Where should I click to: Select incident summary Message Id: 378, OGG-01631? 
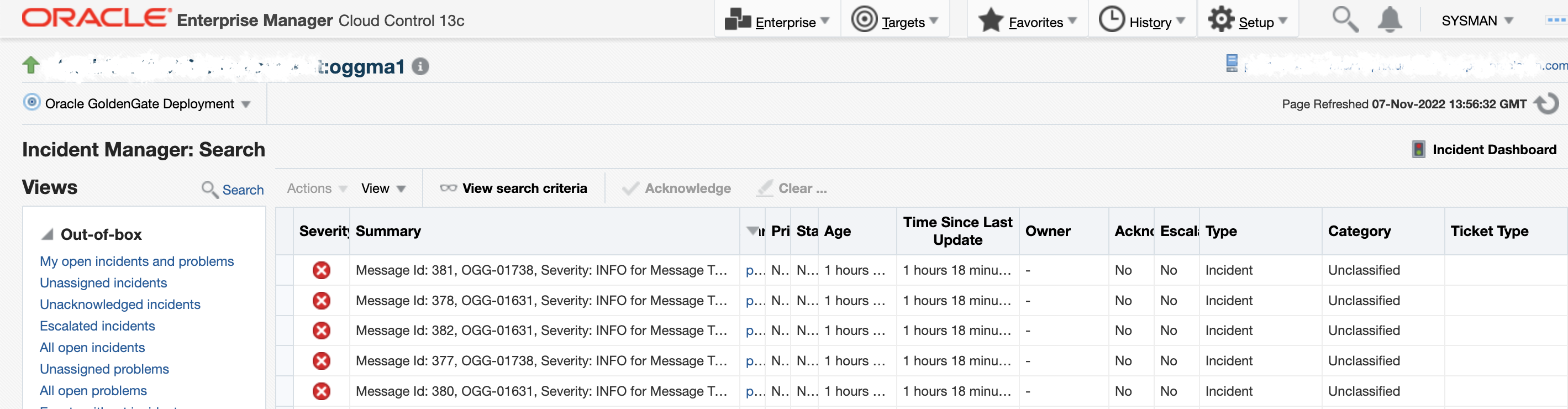(541, 301)
